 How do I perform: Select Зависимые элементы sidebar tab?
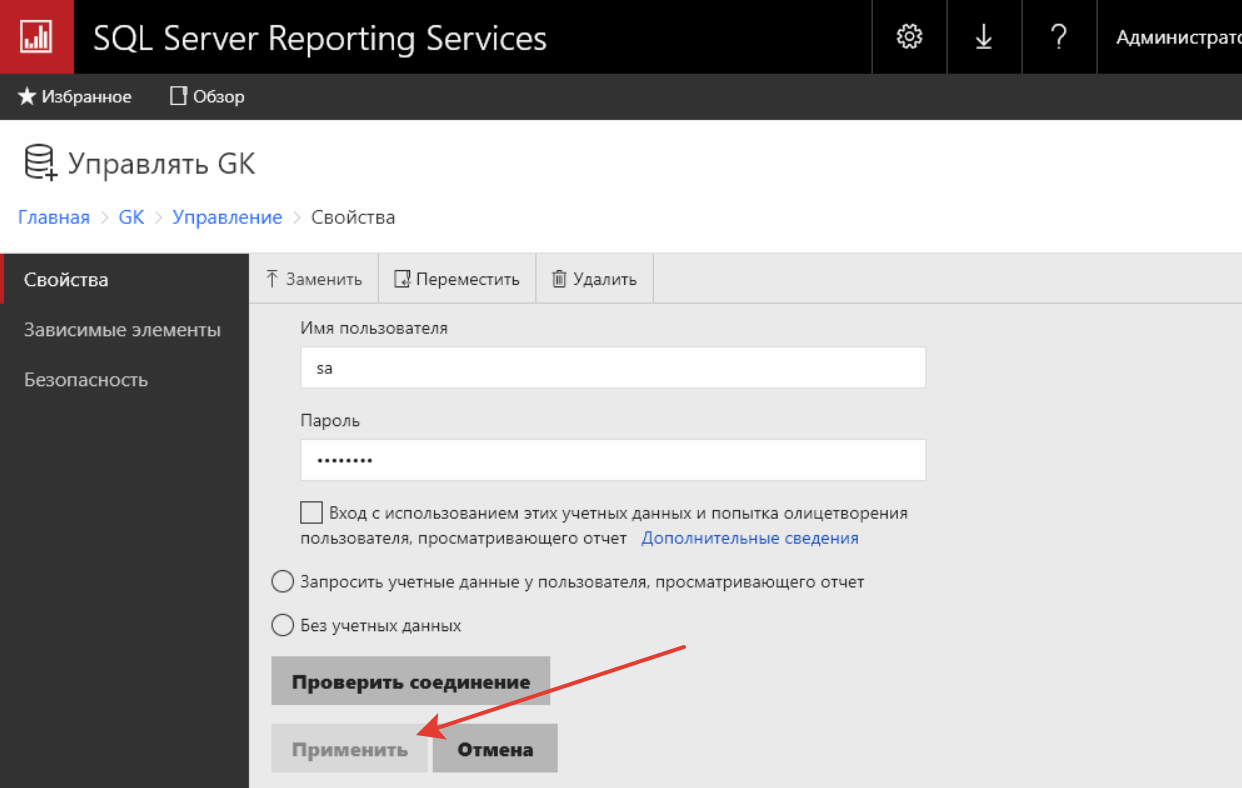coord(124,330)
